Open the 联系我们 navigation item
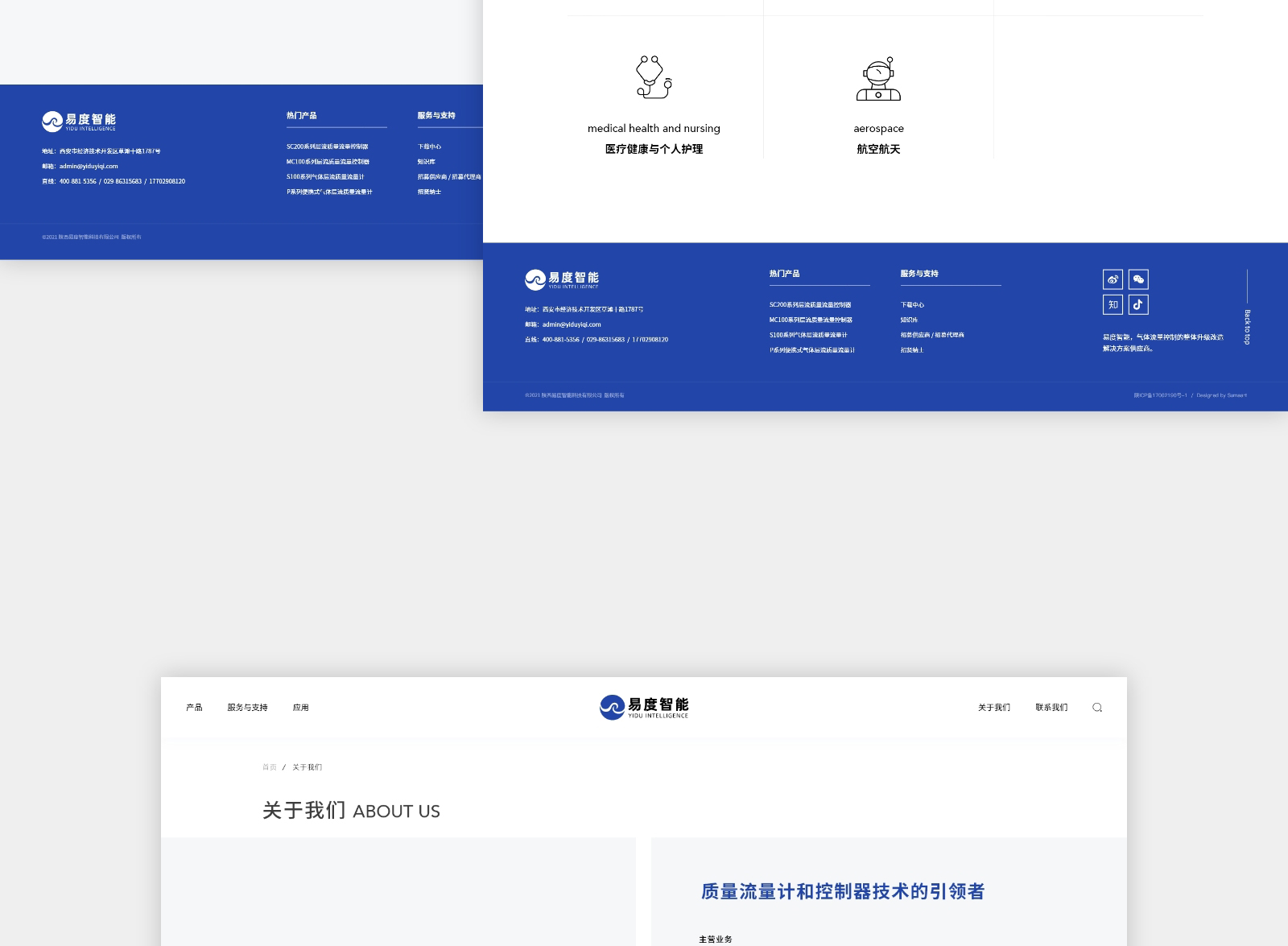 pyautogui.click(x=1051, y=707)
